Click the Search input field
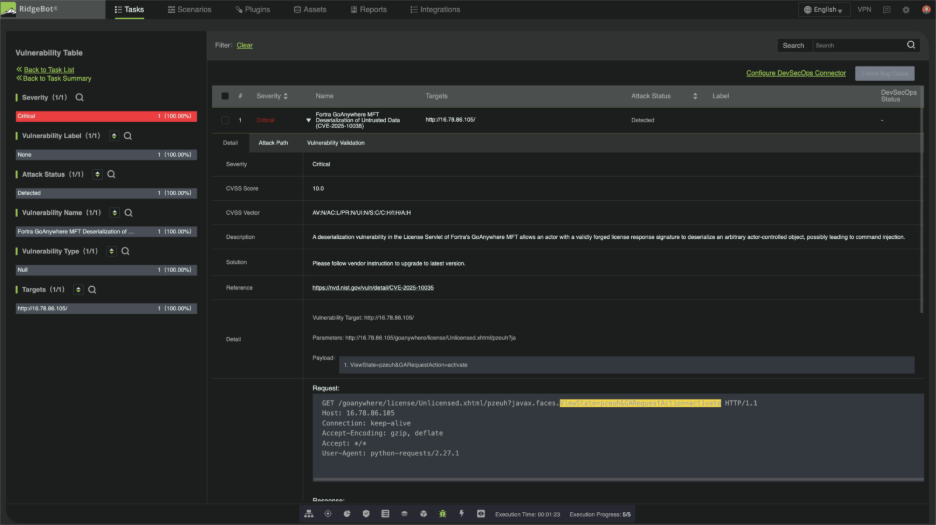This screenshot has width=936, height=525. click(858, 45)
